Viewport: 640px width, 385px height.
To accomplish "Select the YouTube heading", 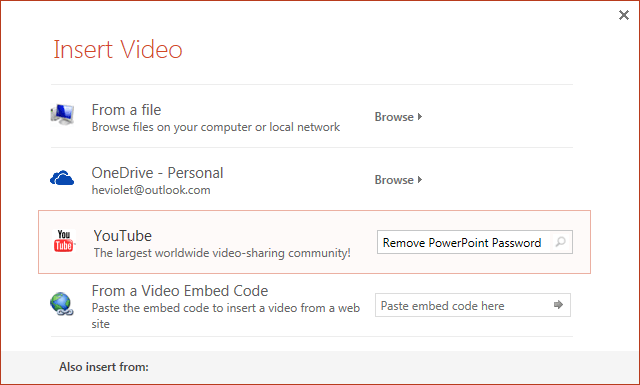I will coord(122,236).
